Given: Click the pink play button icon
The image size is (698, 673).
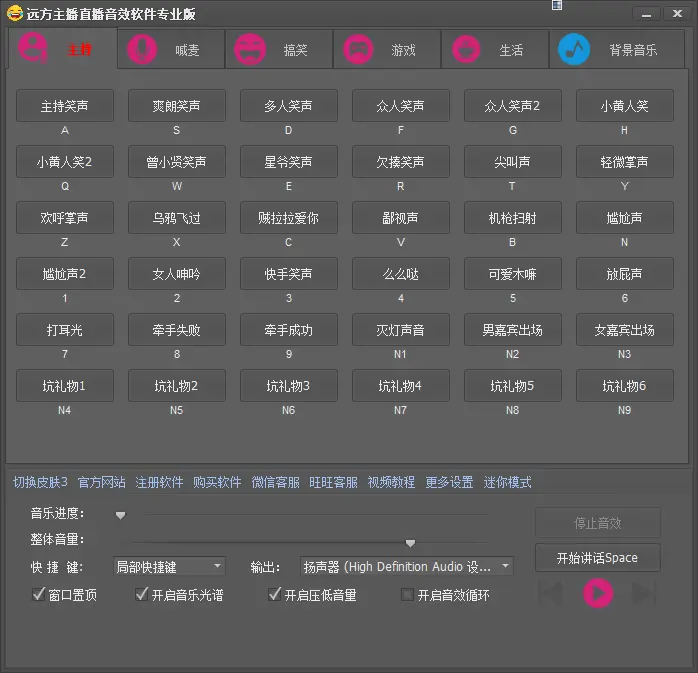Looking at the screenshot, I should (597, 593).
